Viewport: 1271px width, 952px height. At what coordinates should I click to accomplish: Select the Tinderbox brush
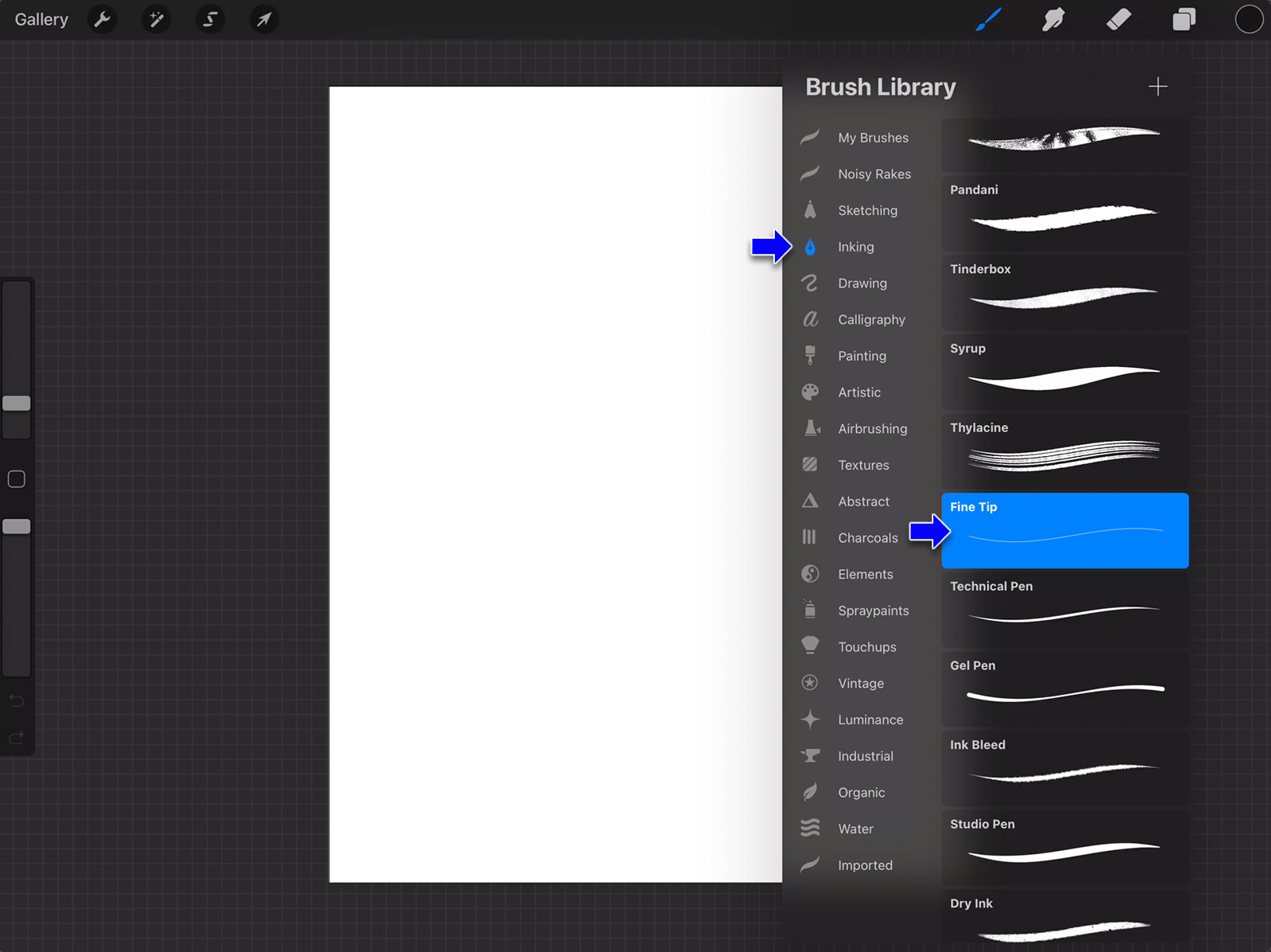tap(1065, 292)
